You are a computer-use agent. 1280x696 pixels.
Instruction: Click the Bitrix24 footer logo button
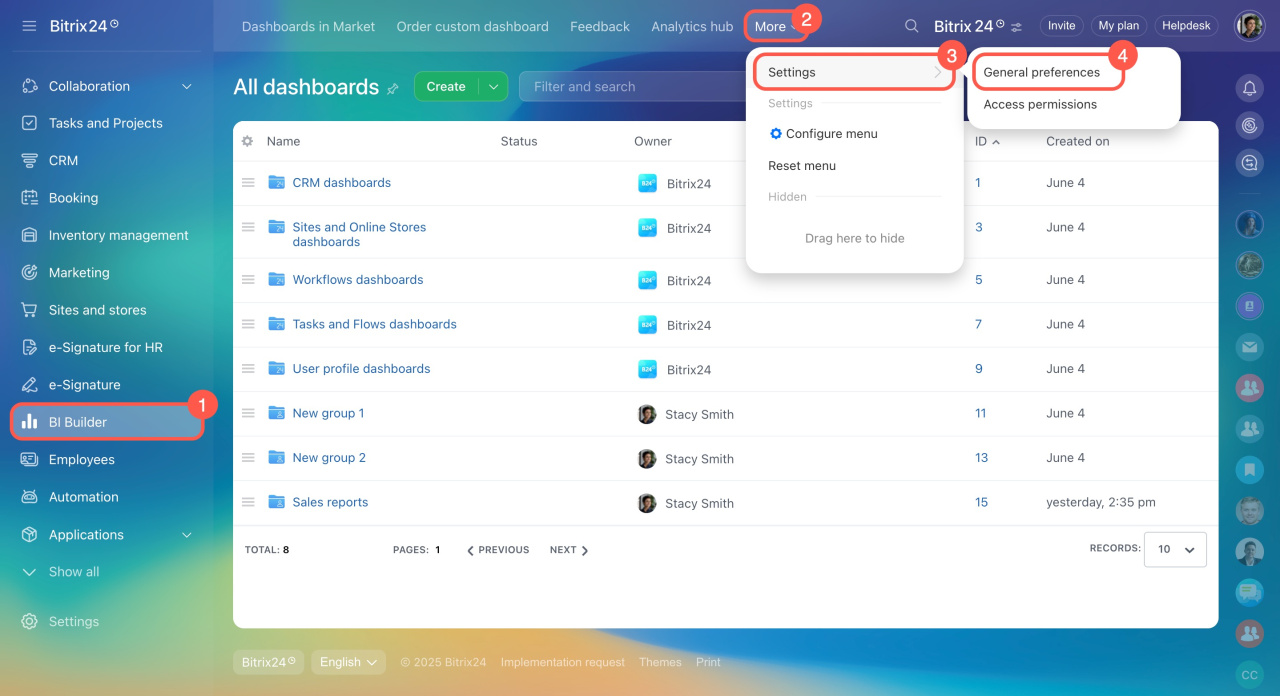pyautogui.click(x=269, y=662)
